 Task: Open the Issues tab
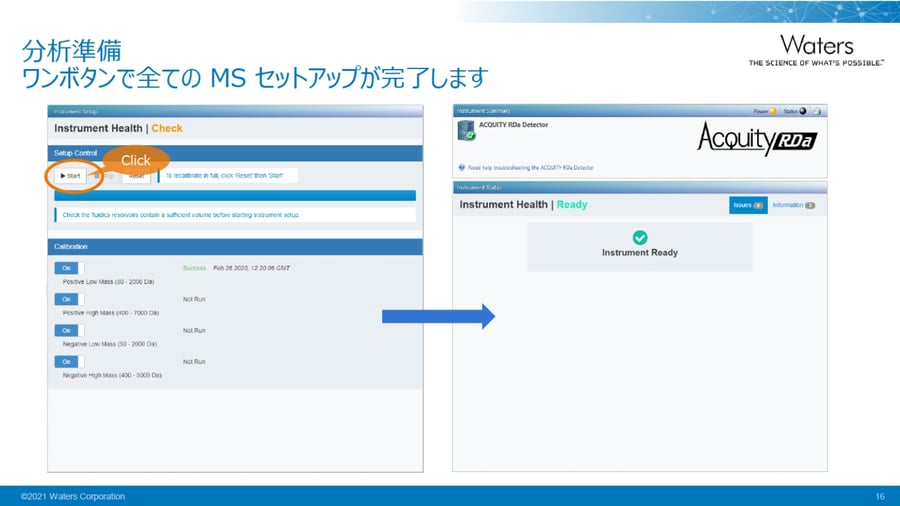pyautogui.click(x=748, y=205)
